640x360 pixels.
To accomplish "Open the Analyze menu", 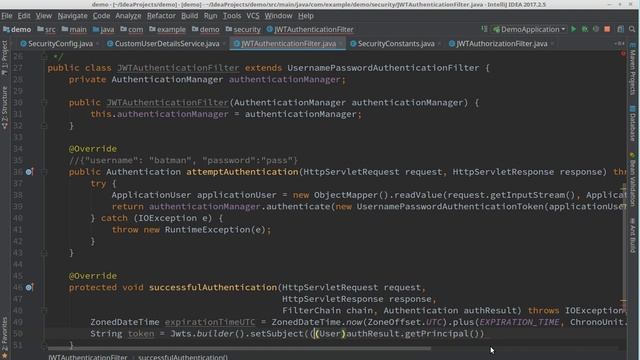I will 128,16.
